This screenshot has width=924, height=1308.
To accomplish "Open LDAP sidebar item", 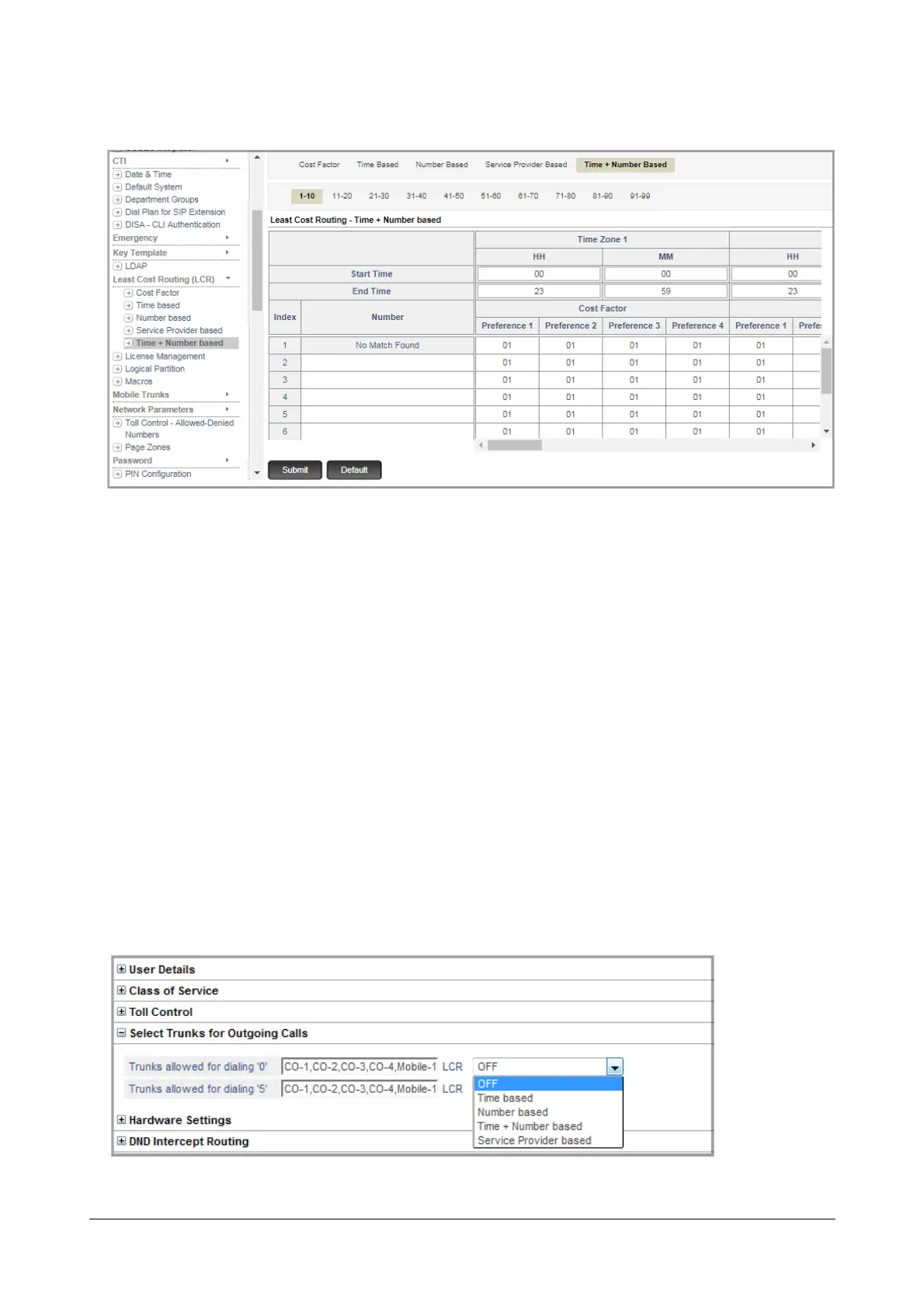I will coord(136,266).
